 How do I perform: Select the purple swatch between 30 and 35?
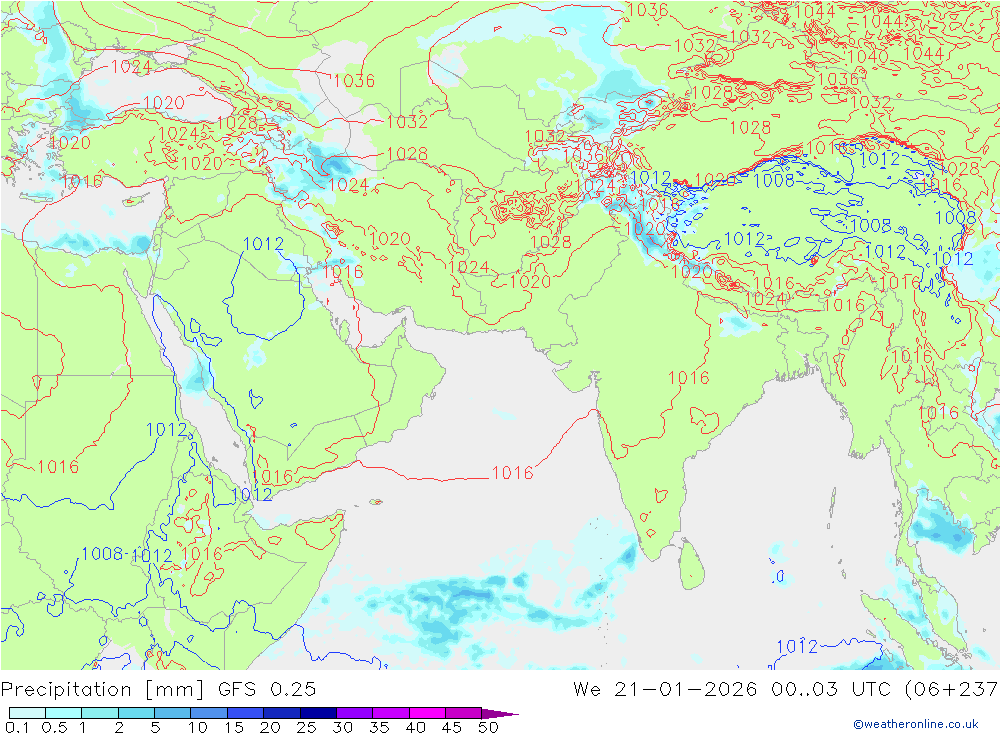(x=354, y=713)
